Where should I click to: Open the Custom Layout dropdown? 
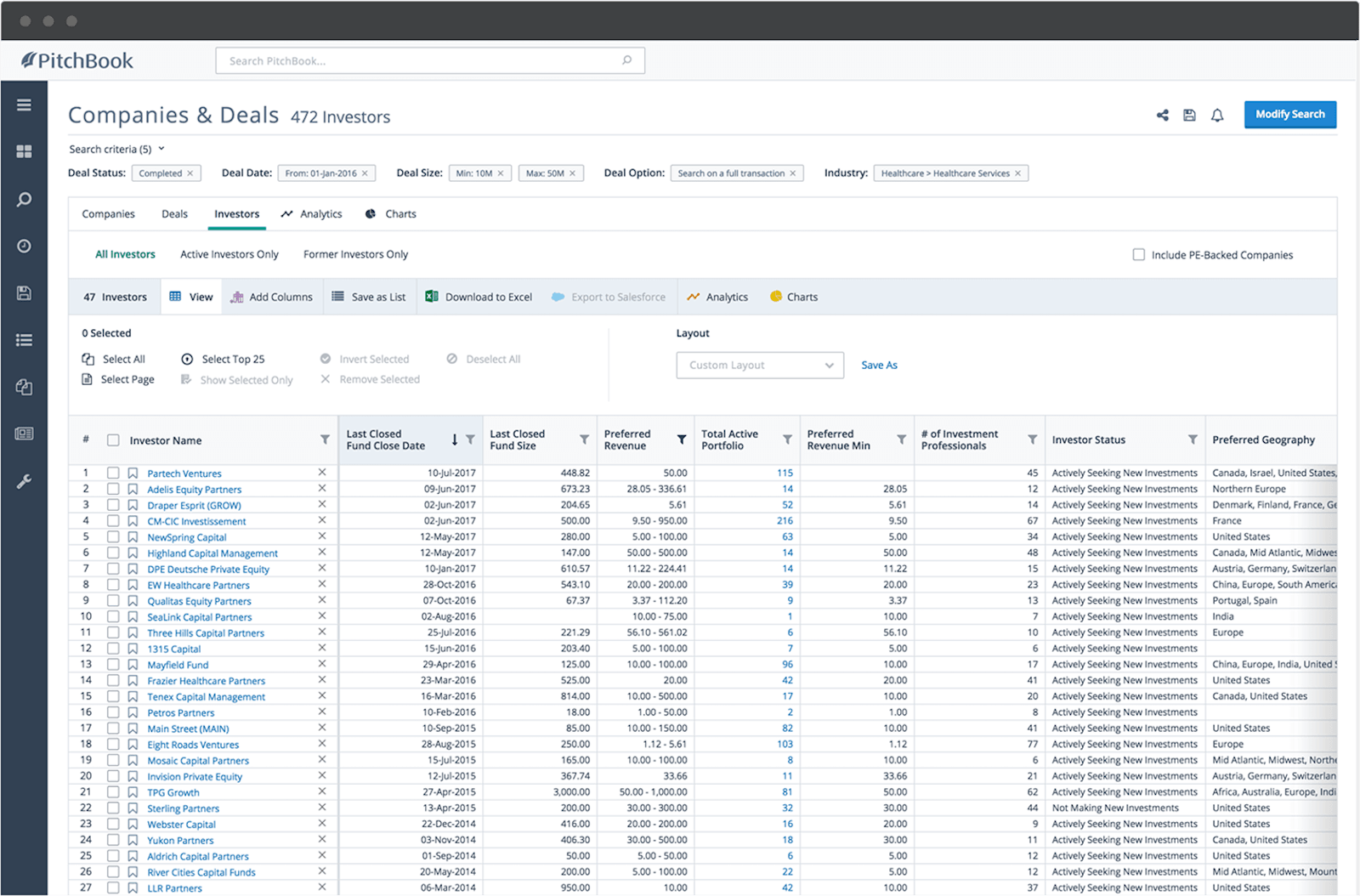click(760, 366)
